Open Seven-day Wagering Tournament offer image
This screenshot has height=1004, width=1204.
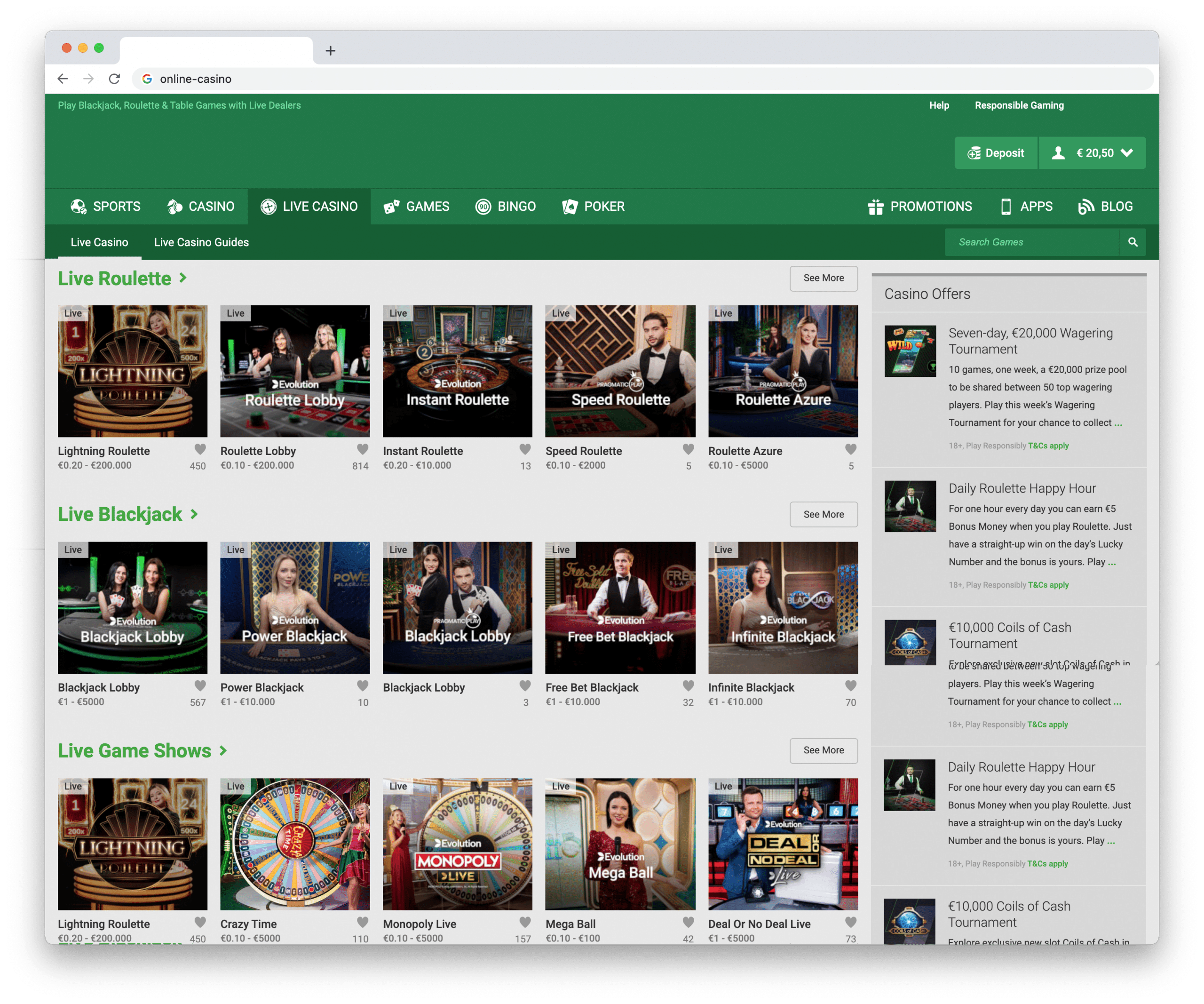[x=910, y=351]
